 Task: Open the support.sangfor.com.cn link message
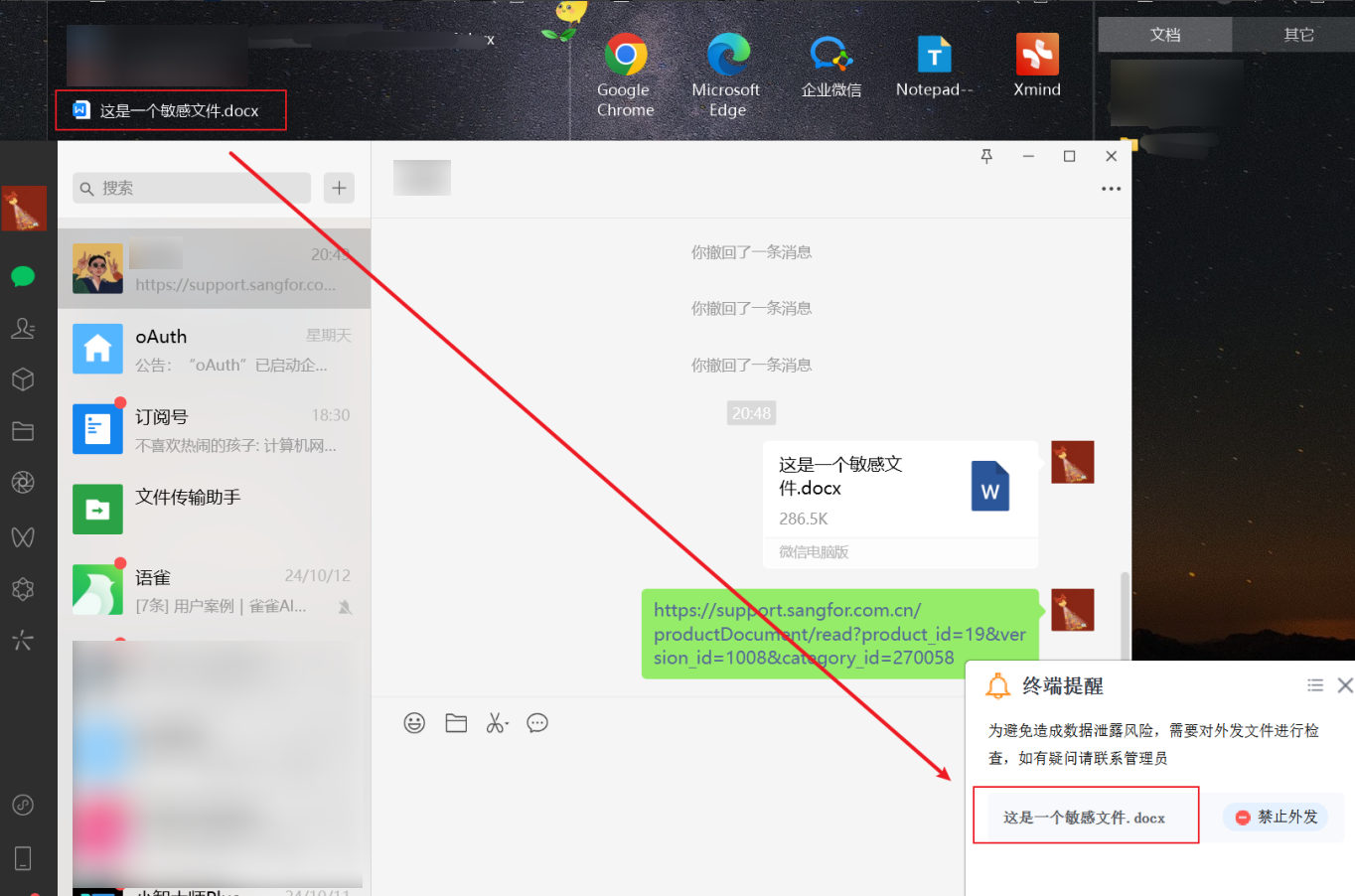click(839, 634)
